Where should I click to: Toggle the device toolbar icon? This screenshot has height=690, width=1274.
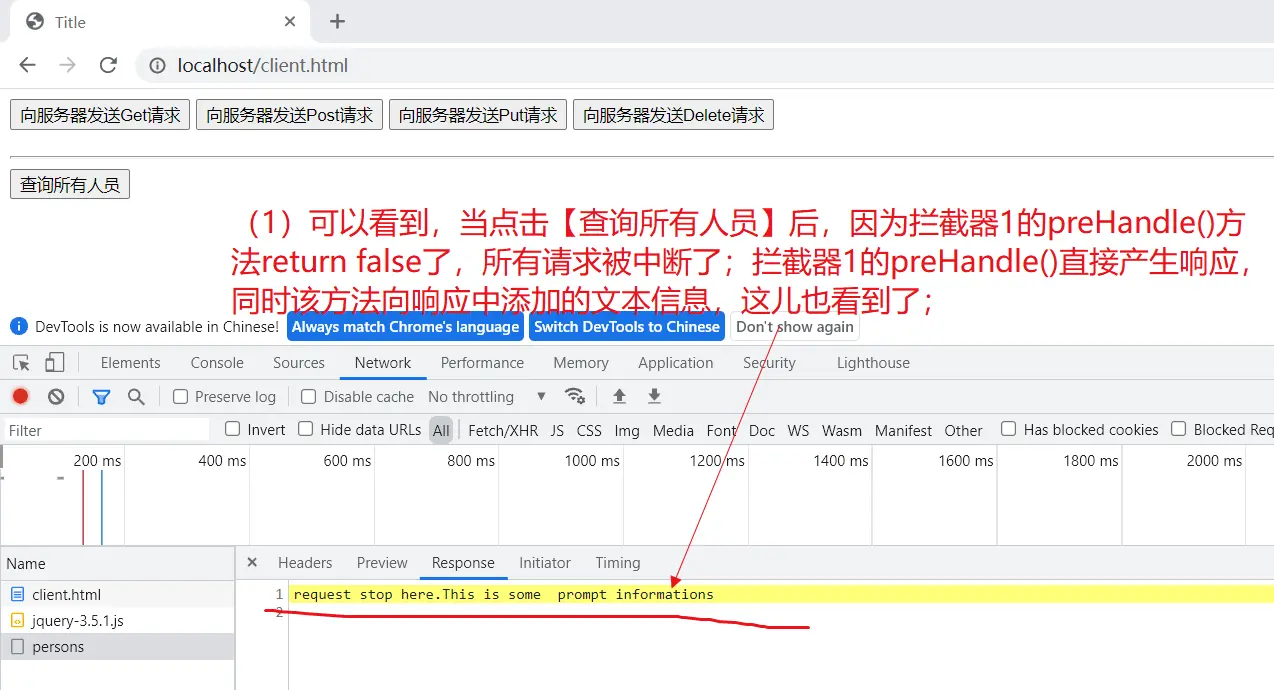point(54,363)
